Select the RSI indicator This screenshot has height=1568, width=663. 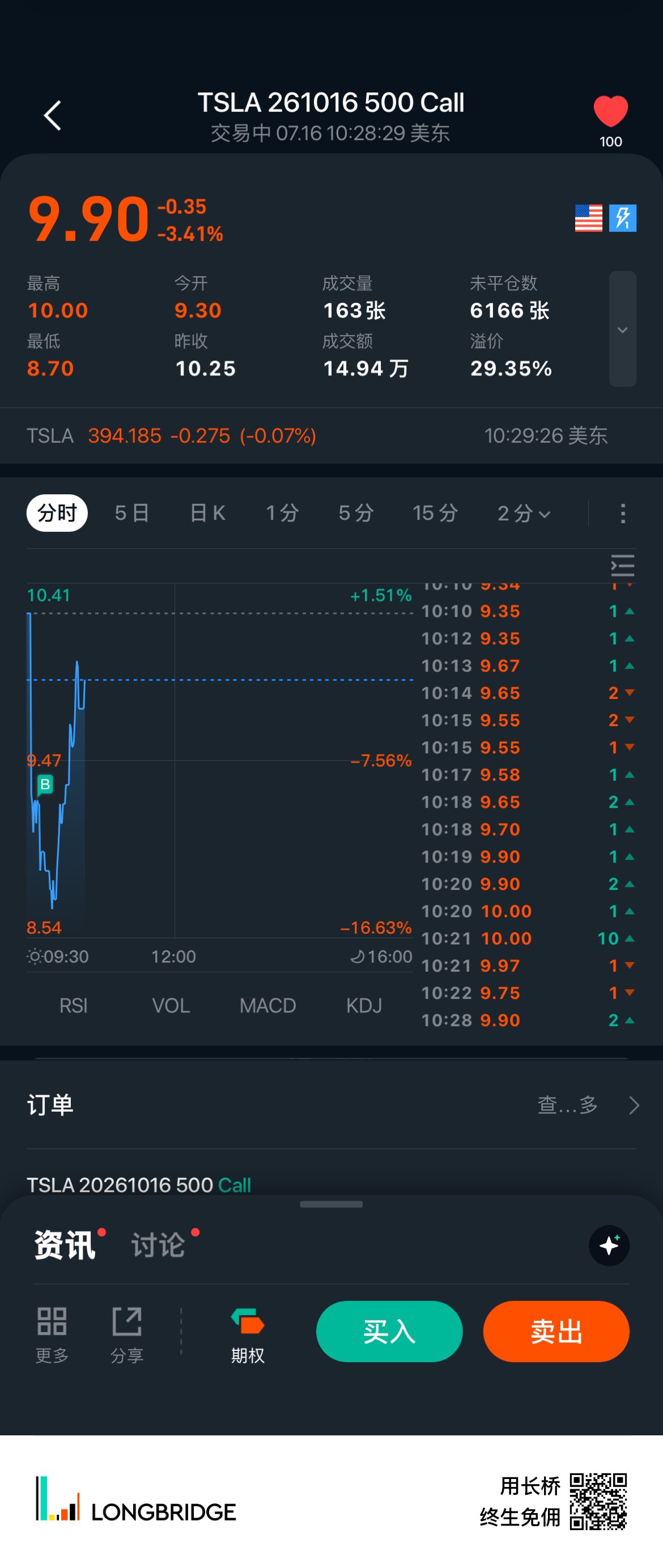[x=74, y=1006]
